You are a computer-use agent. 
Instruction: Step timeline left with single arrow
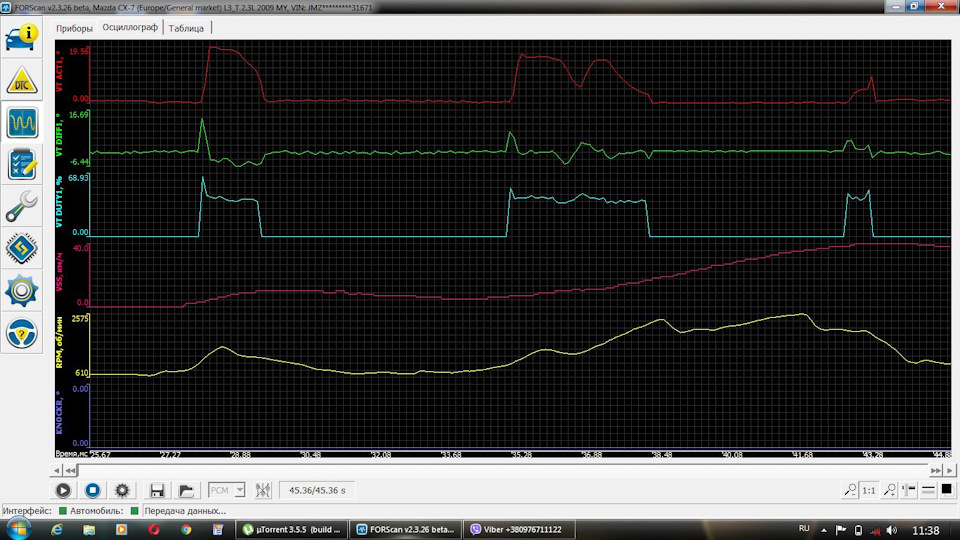[56, 470]
